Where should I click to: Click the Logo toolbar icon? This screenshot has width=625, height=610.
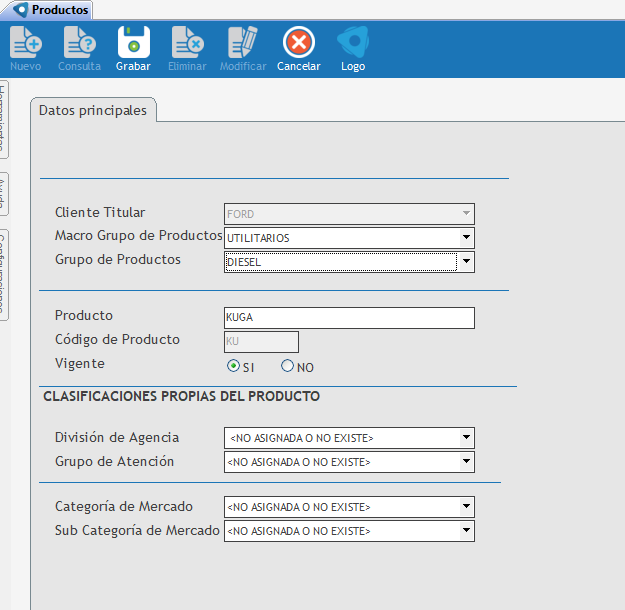point(352,43)
